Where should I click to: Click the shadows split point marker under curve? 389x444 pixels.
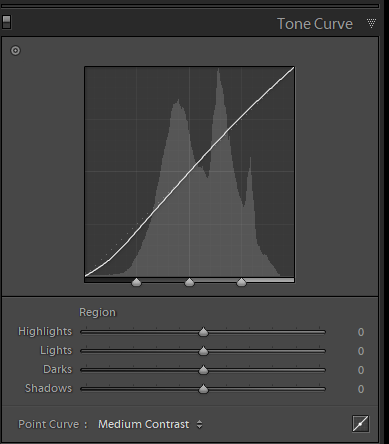pyautogui.click(x=136, y=282)
